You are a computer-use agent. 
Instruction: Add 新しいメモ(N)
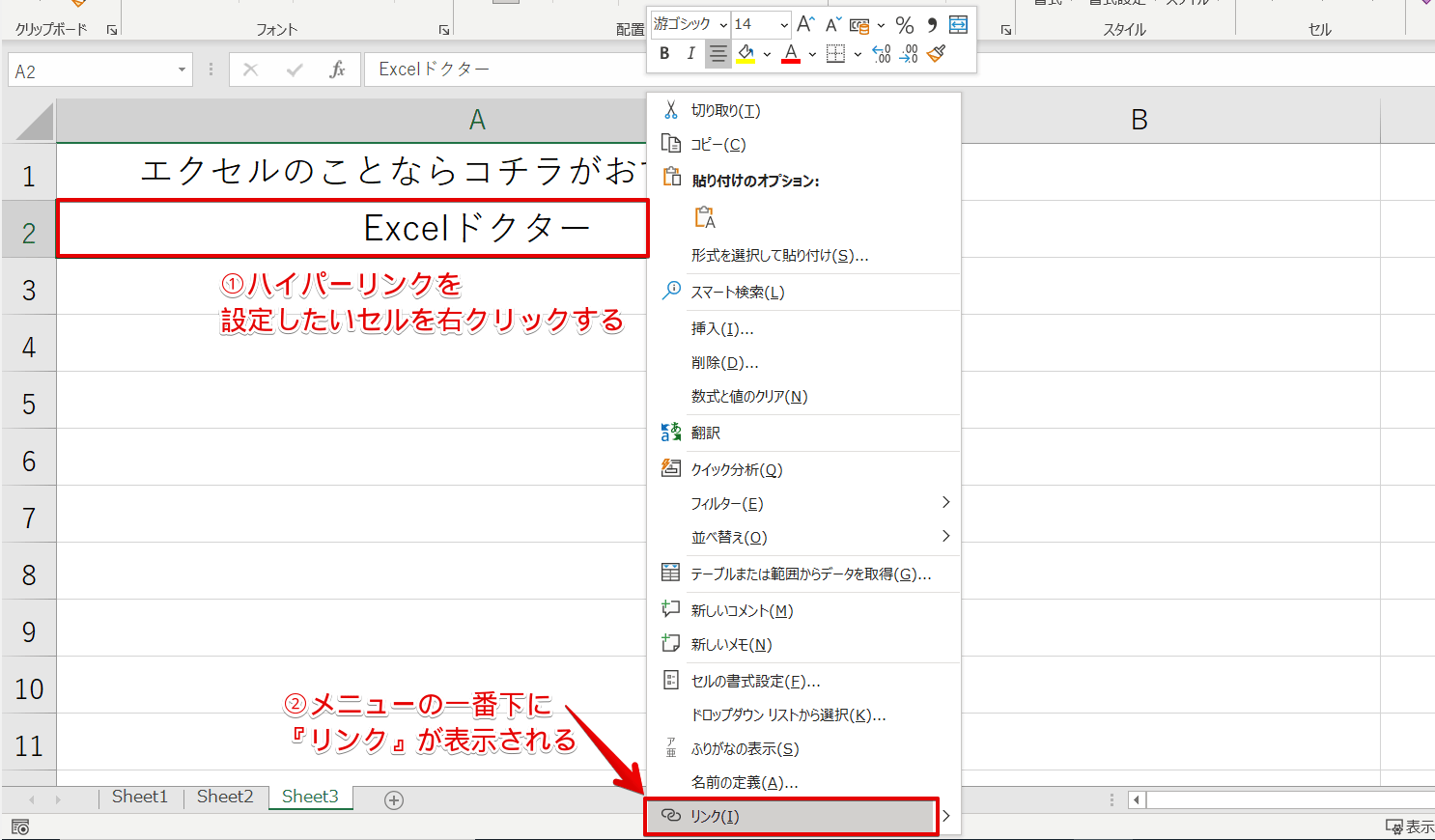pyautogui.click(x=803, y=645)
